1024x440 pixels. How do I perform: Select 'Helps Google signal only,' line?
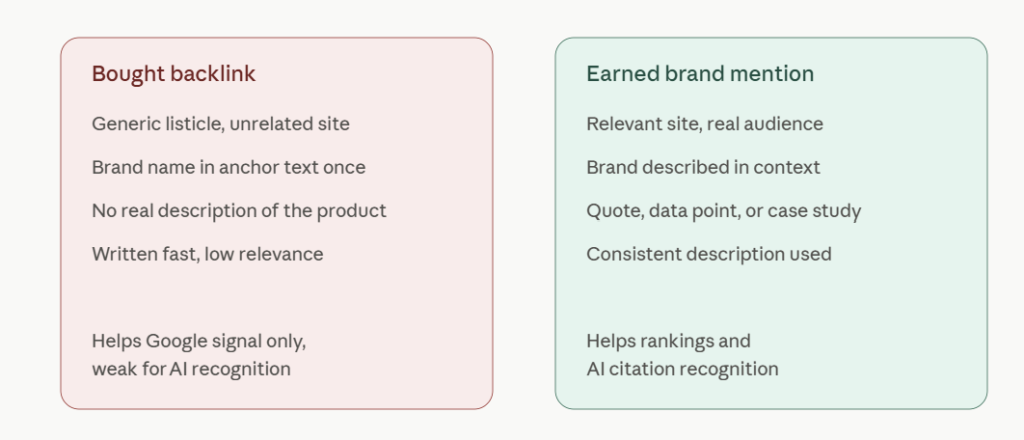pos(199,341)
